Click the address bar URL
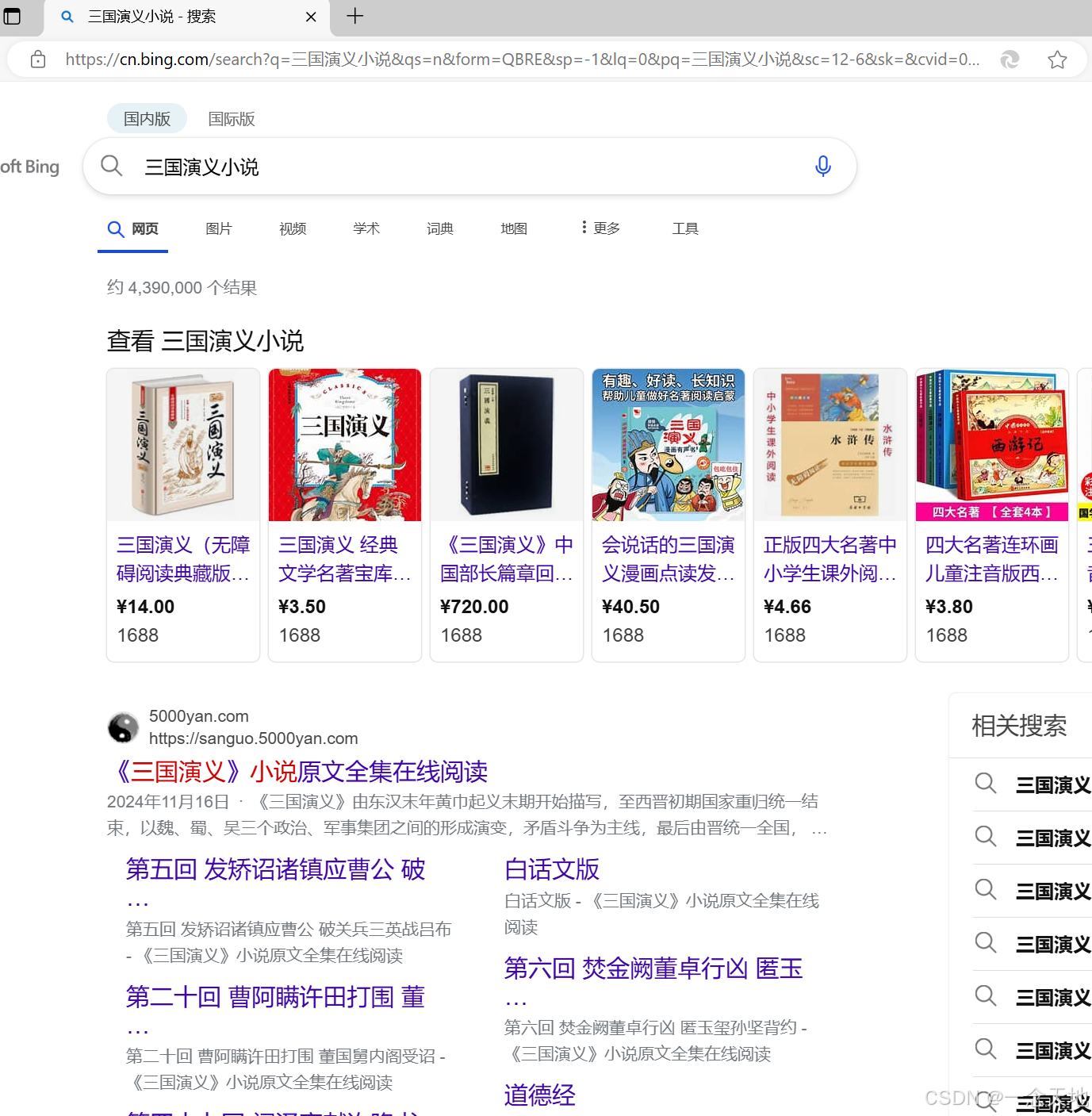Screen dimensions: 1092x1116 click(x=522, y=59)
